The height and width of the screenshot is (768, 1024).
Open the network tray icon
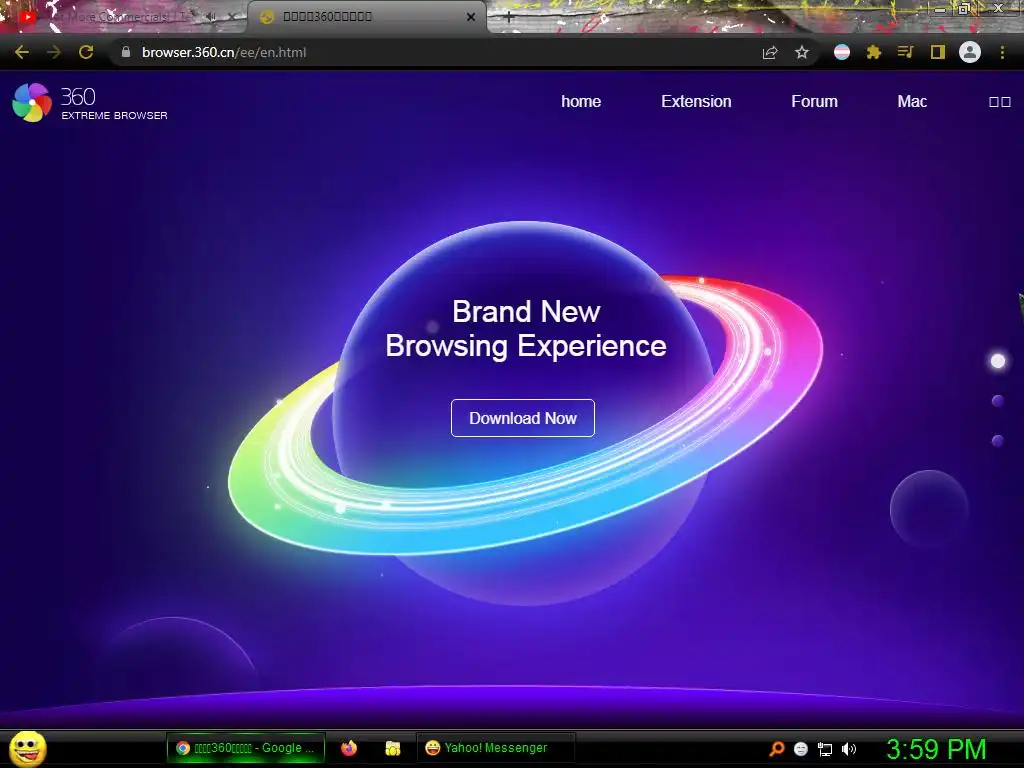pyautogui.click(x=825, y=749)
